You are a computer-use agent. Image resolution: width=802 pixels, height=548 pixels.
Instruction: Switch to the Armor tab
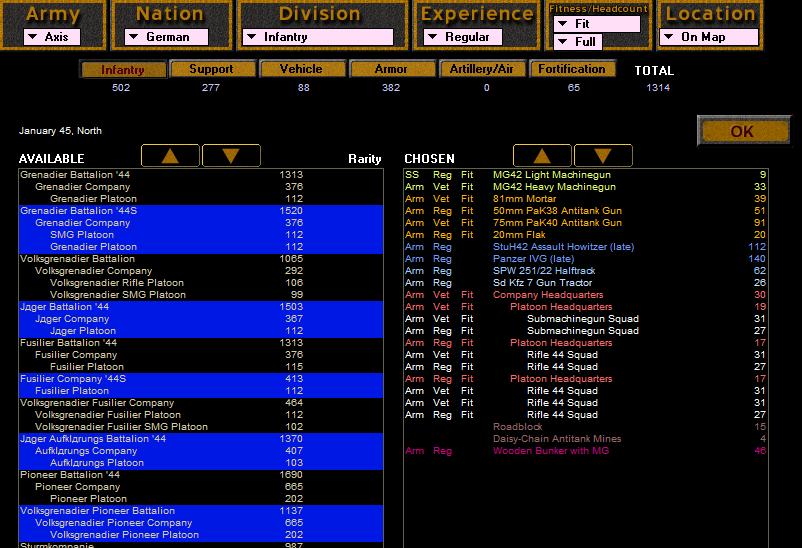392,69
